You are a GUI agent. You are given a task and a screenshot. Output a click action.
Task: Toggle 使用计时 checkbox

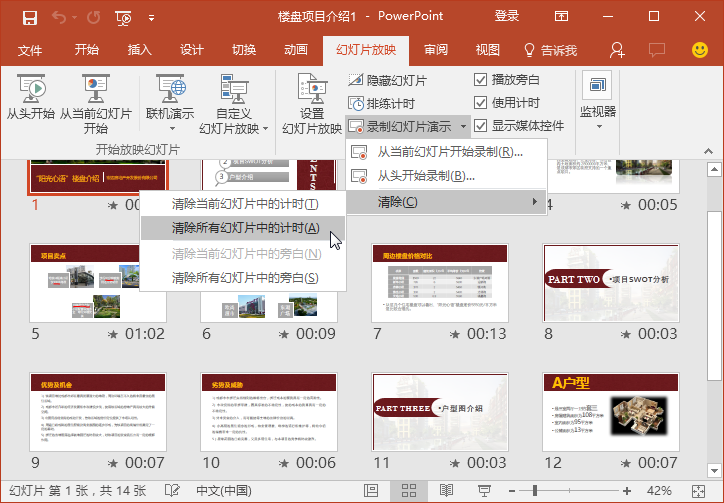[481, 103]
